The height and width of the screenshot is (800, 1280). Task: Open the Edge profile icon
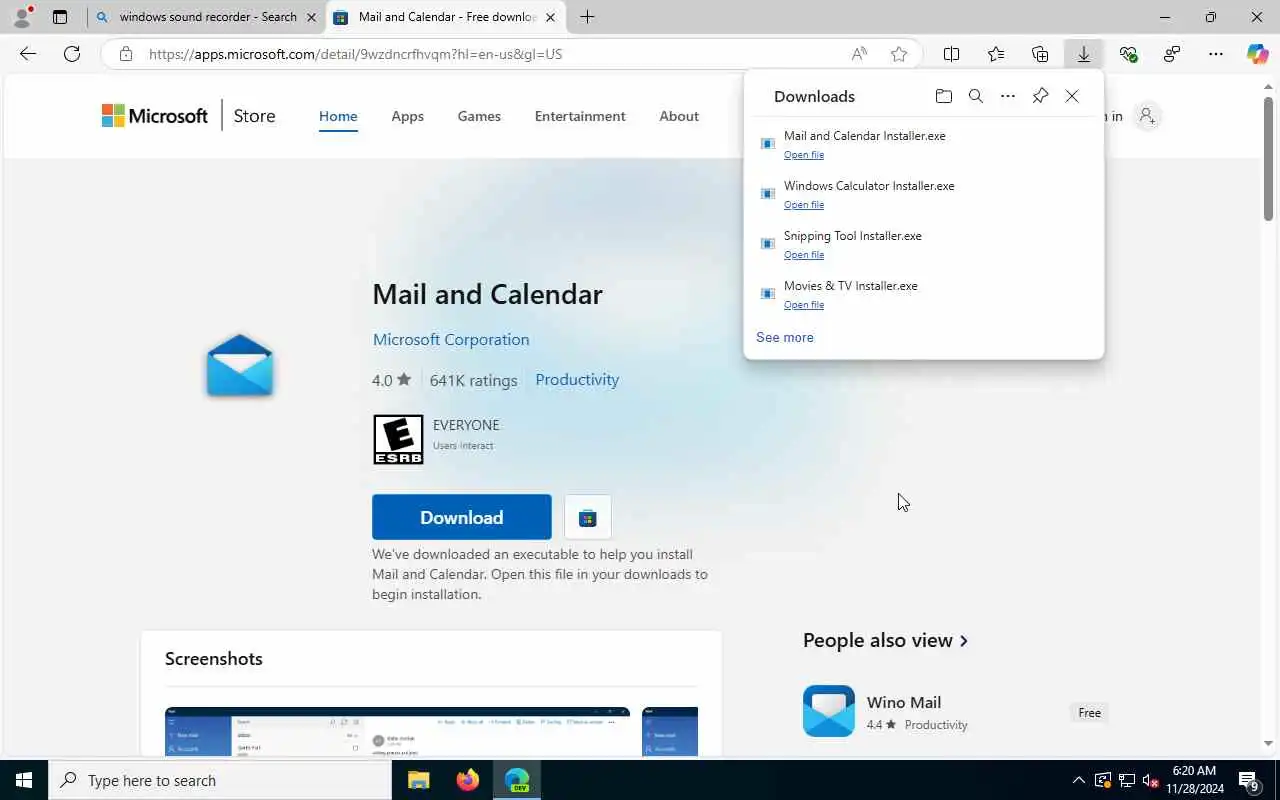click(x=21, y=17)
